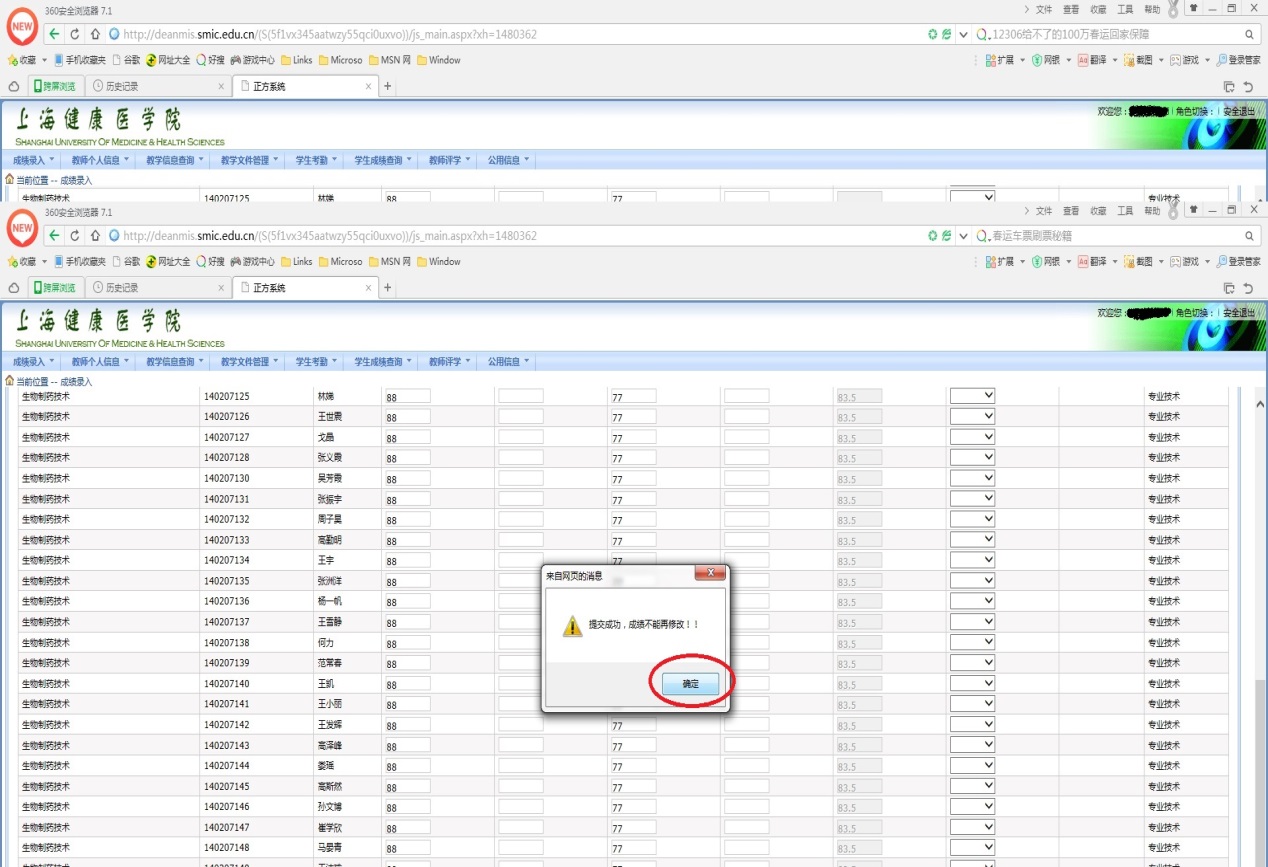Click 安全退出 link in the front browser window
1268x867 pixels.
pos(1238,312)
